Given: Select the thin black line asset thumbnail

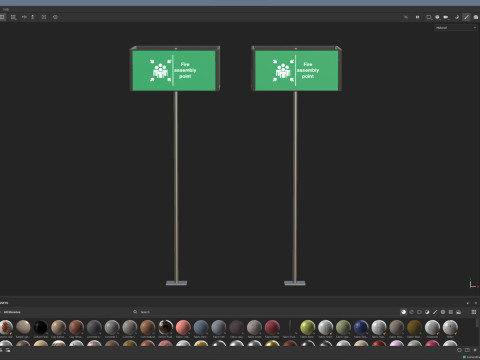Looking at the screenshot, I should tap(290, 327).
